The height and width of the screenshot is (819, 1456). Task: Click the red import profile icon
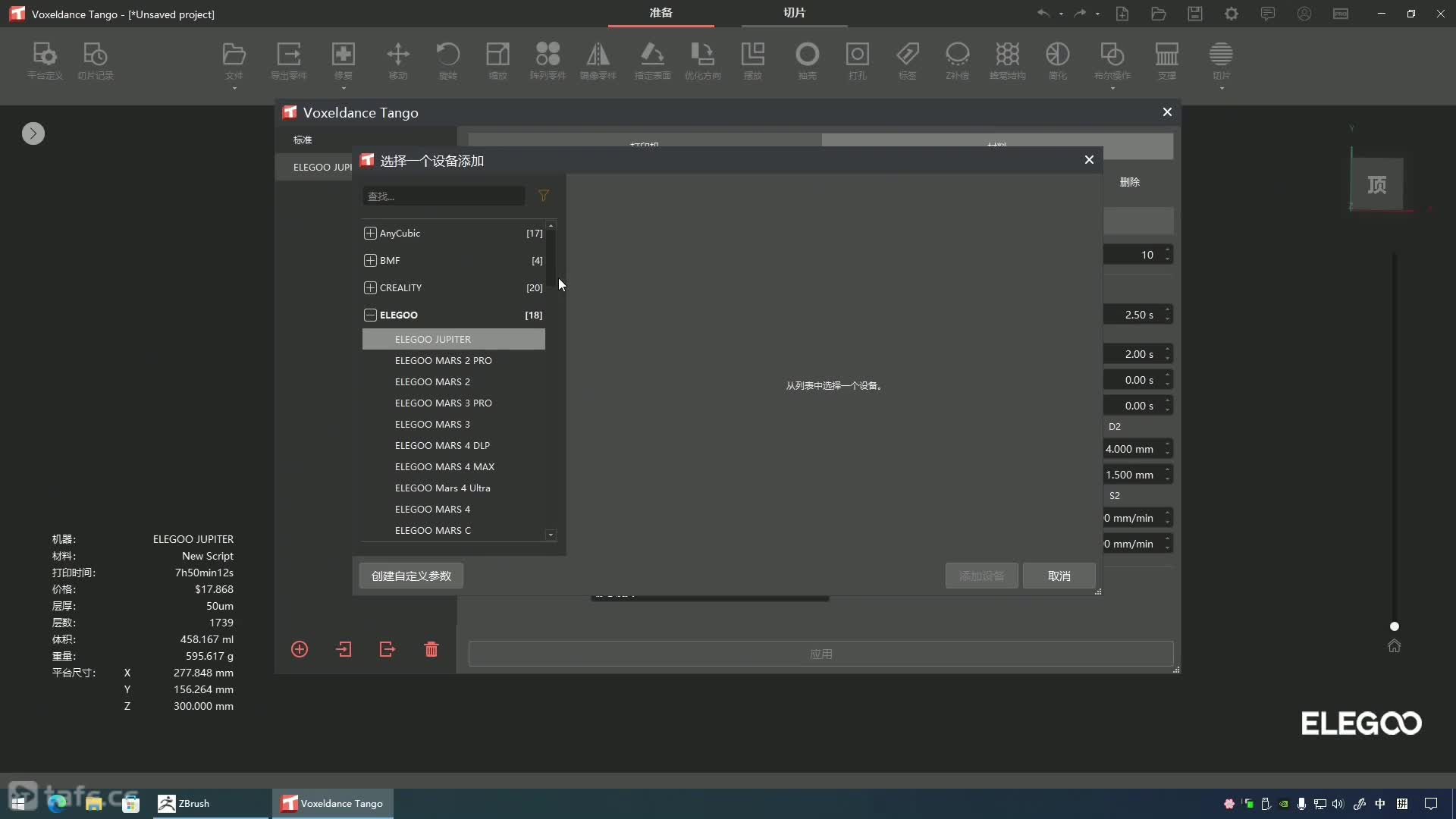pos(344,649)
